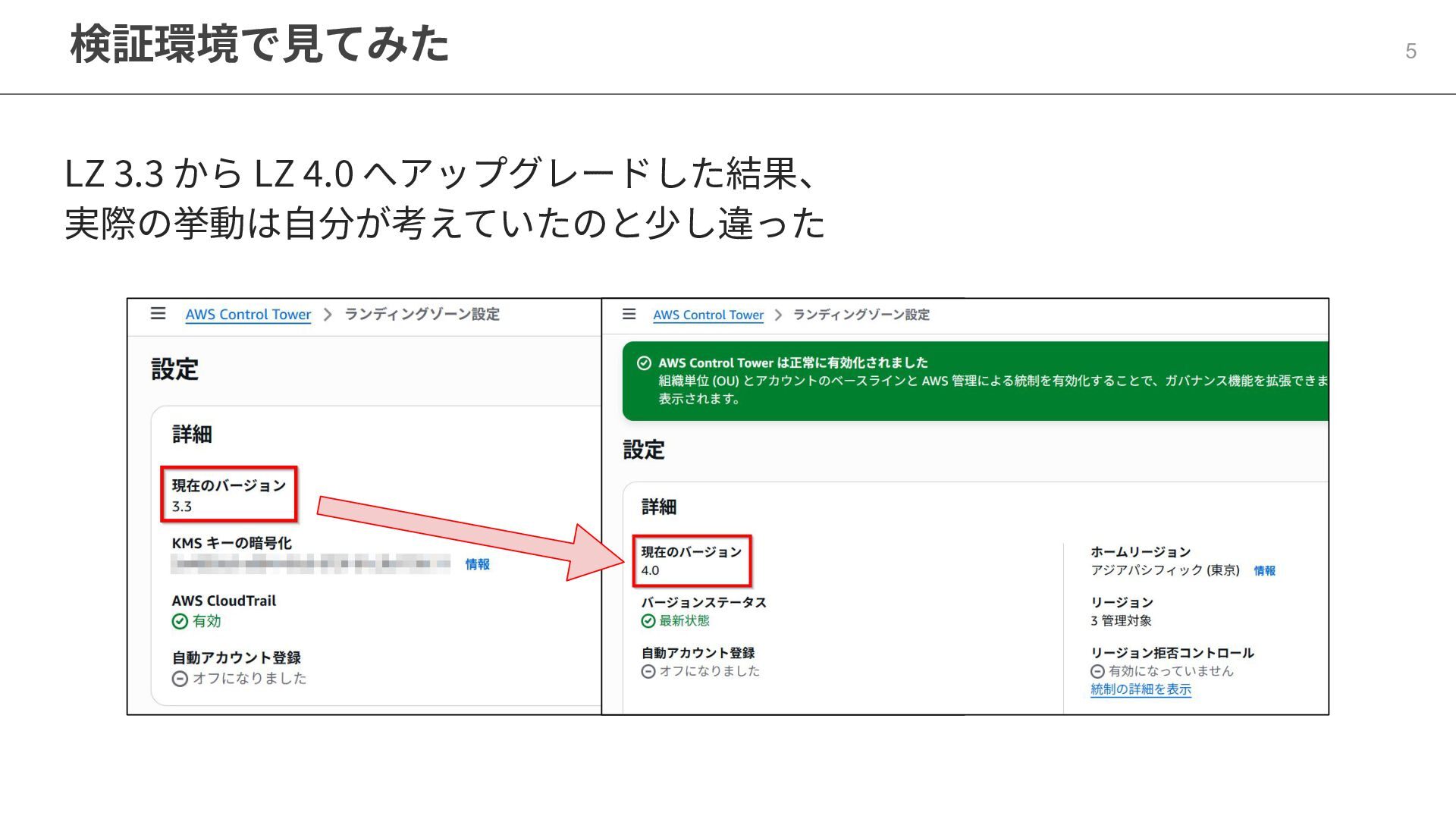Click the 最新状態 version status check icon
Screen dimensions: 1456x819
[x=648, y=621]
